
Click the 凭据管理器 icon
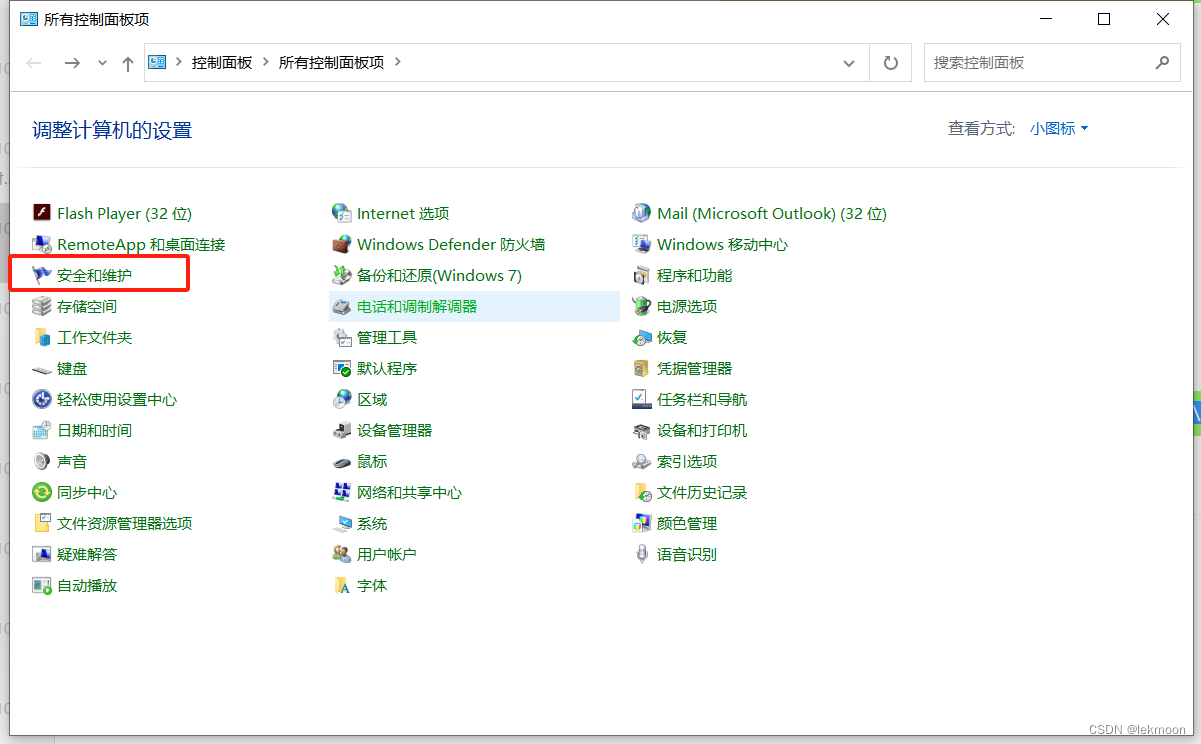coord(641,368)
